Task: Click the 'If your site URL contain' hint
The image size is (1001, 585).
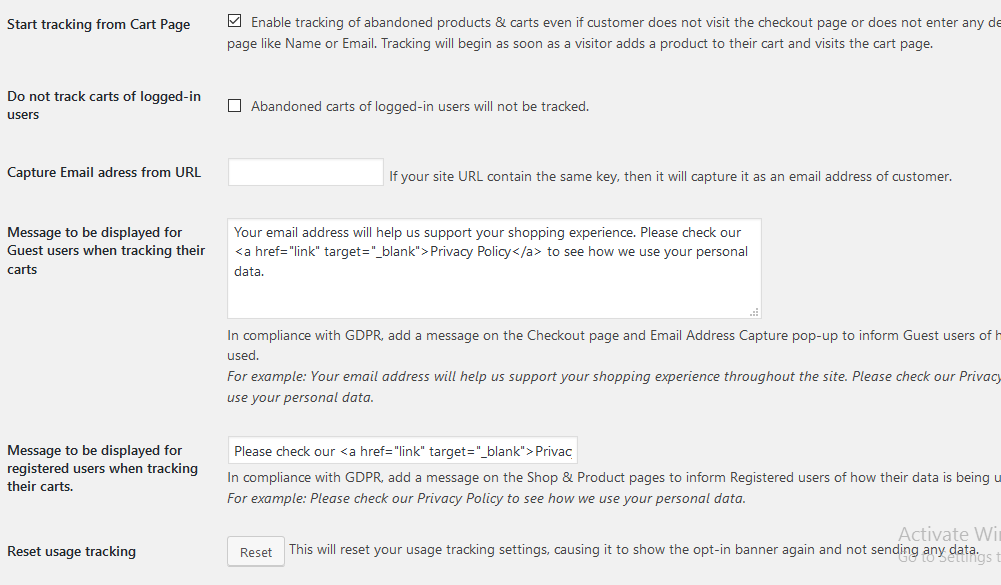Action: (670, 176)
